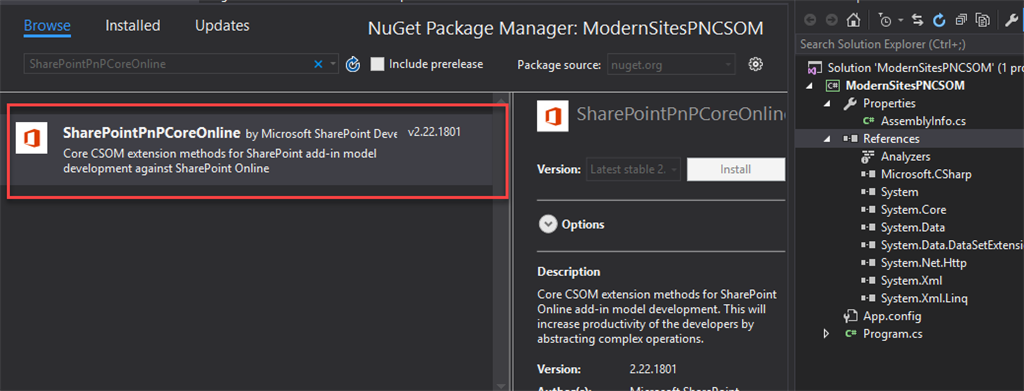The width and height of the screenshot is (1024, 391).
Task: Open the Version dropdown showing Latest stable
Action: pyautogui.click(x=634, y=169)
